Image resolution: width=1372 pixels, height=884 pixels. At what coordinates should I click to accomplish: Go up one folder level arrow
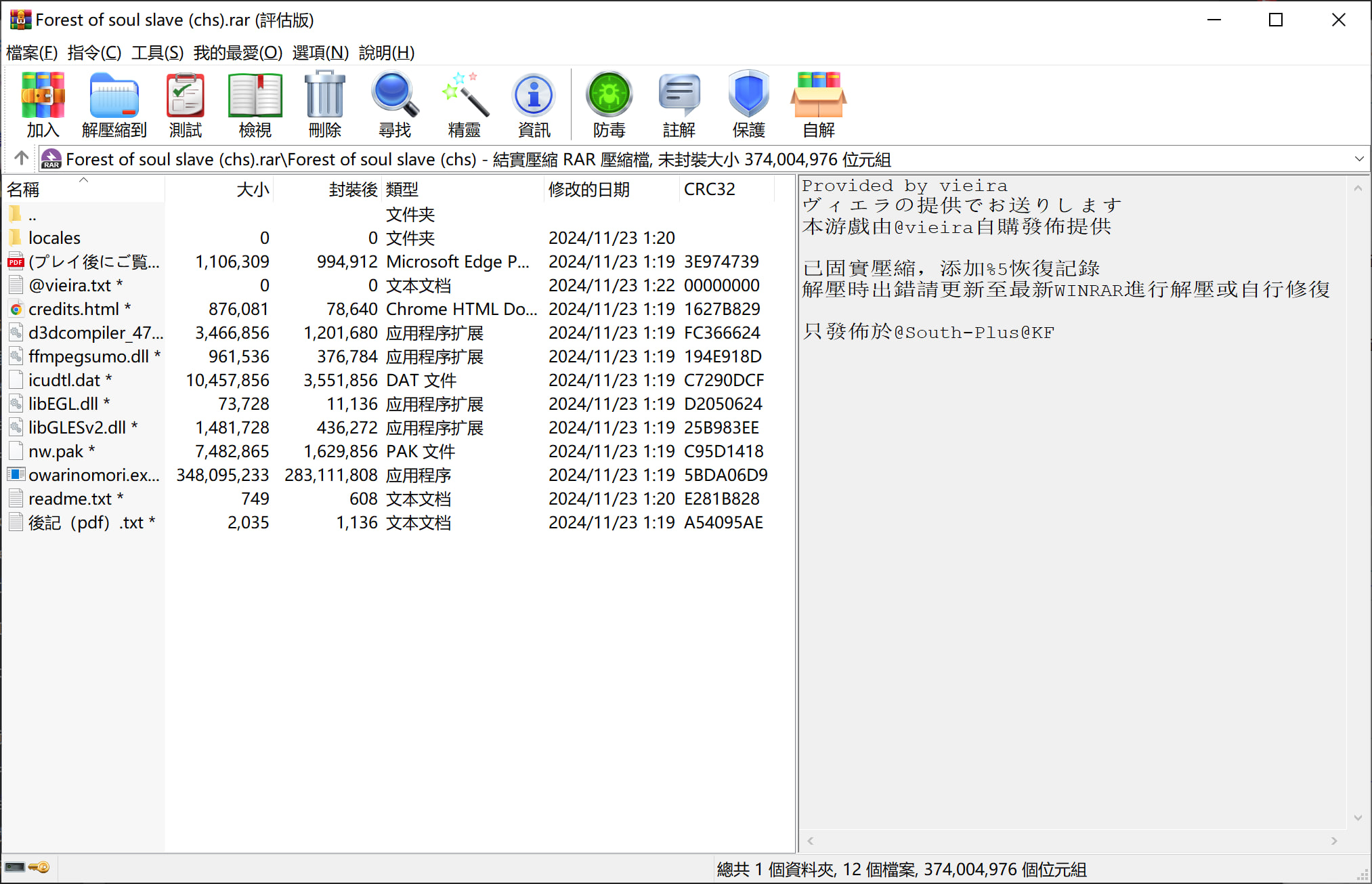pyautogui.click(x=21, y=159)
